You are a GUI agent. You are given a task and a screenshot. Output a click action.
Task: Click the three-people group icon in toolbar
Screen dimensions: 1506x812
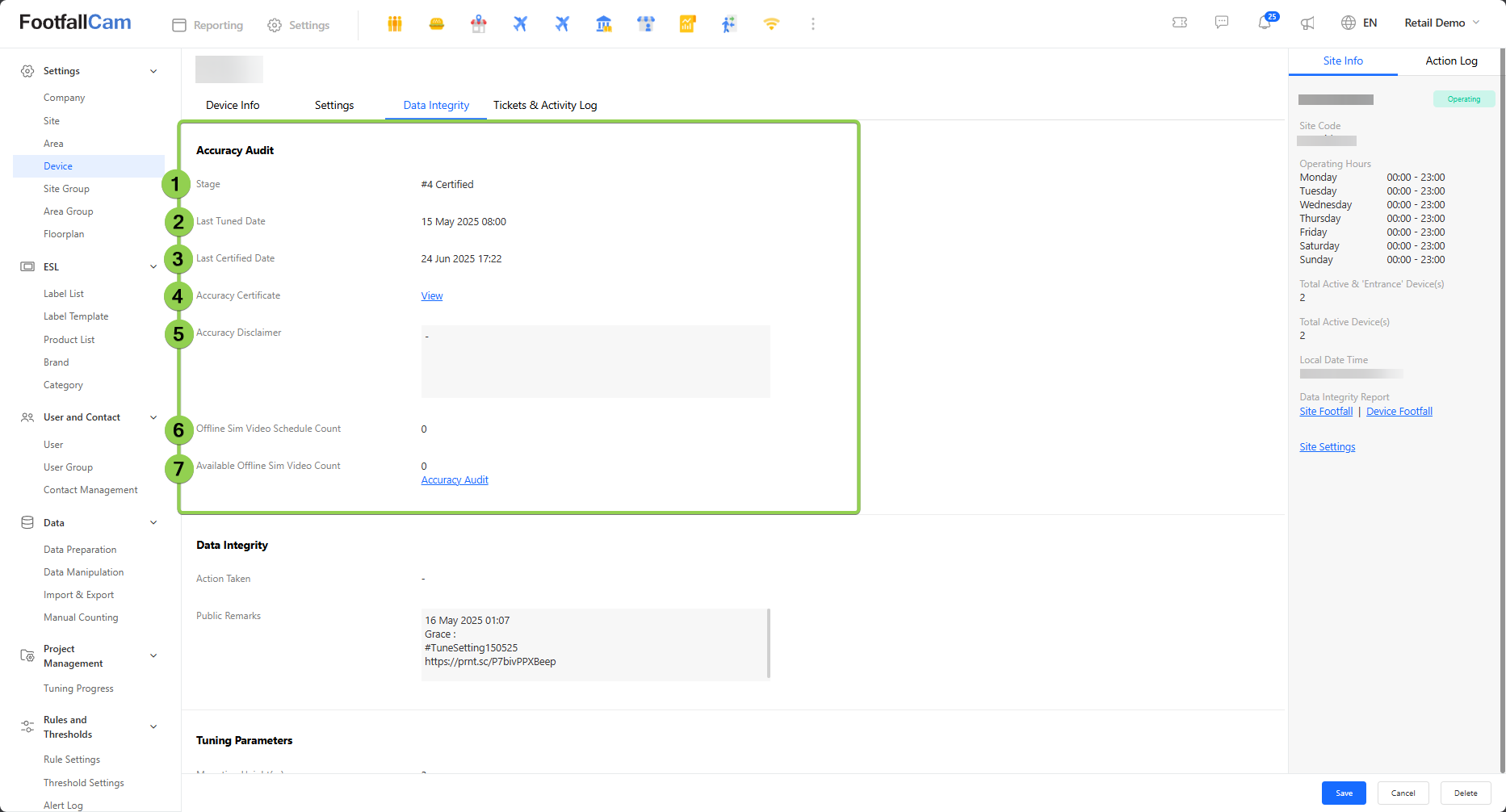click(x=395, y=24)
